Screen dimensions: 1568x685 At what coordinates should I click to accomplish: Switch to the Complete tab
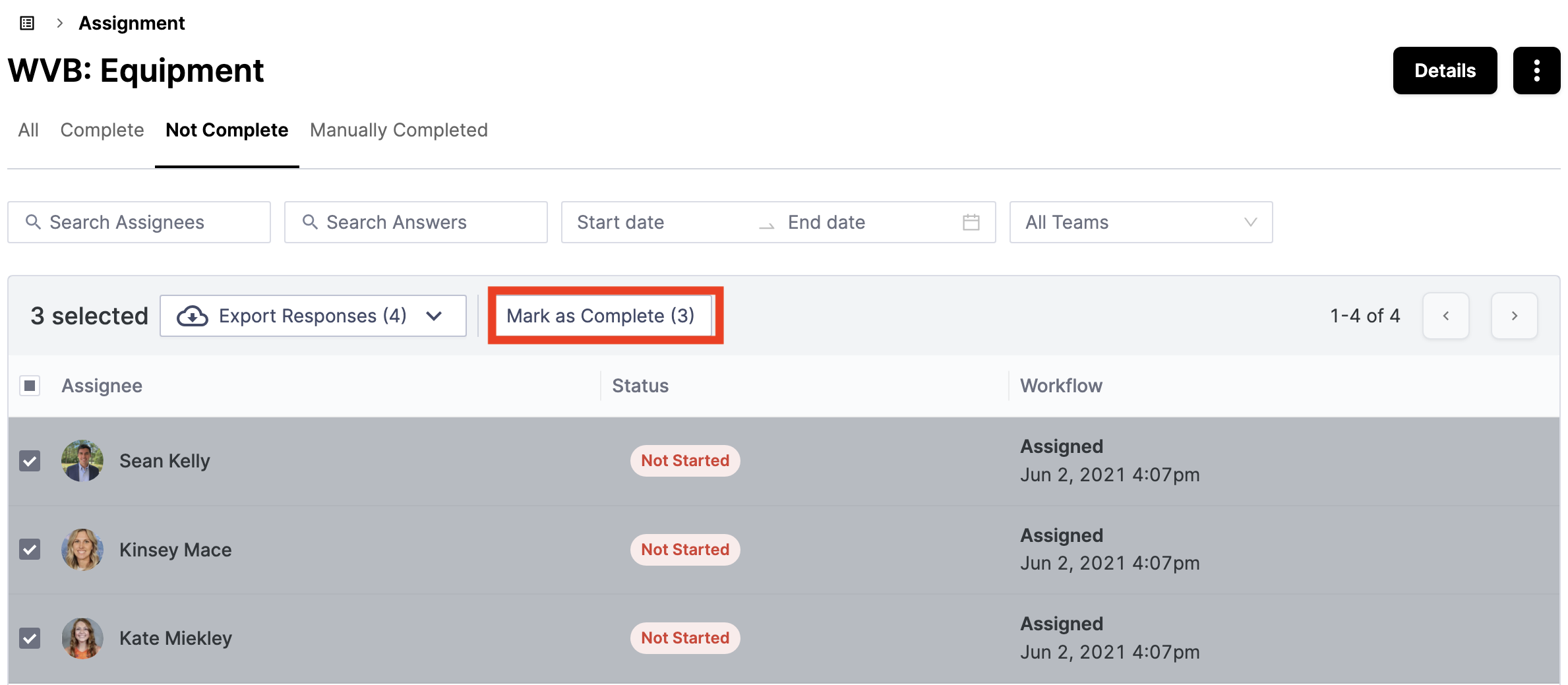pos(102,130)
